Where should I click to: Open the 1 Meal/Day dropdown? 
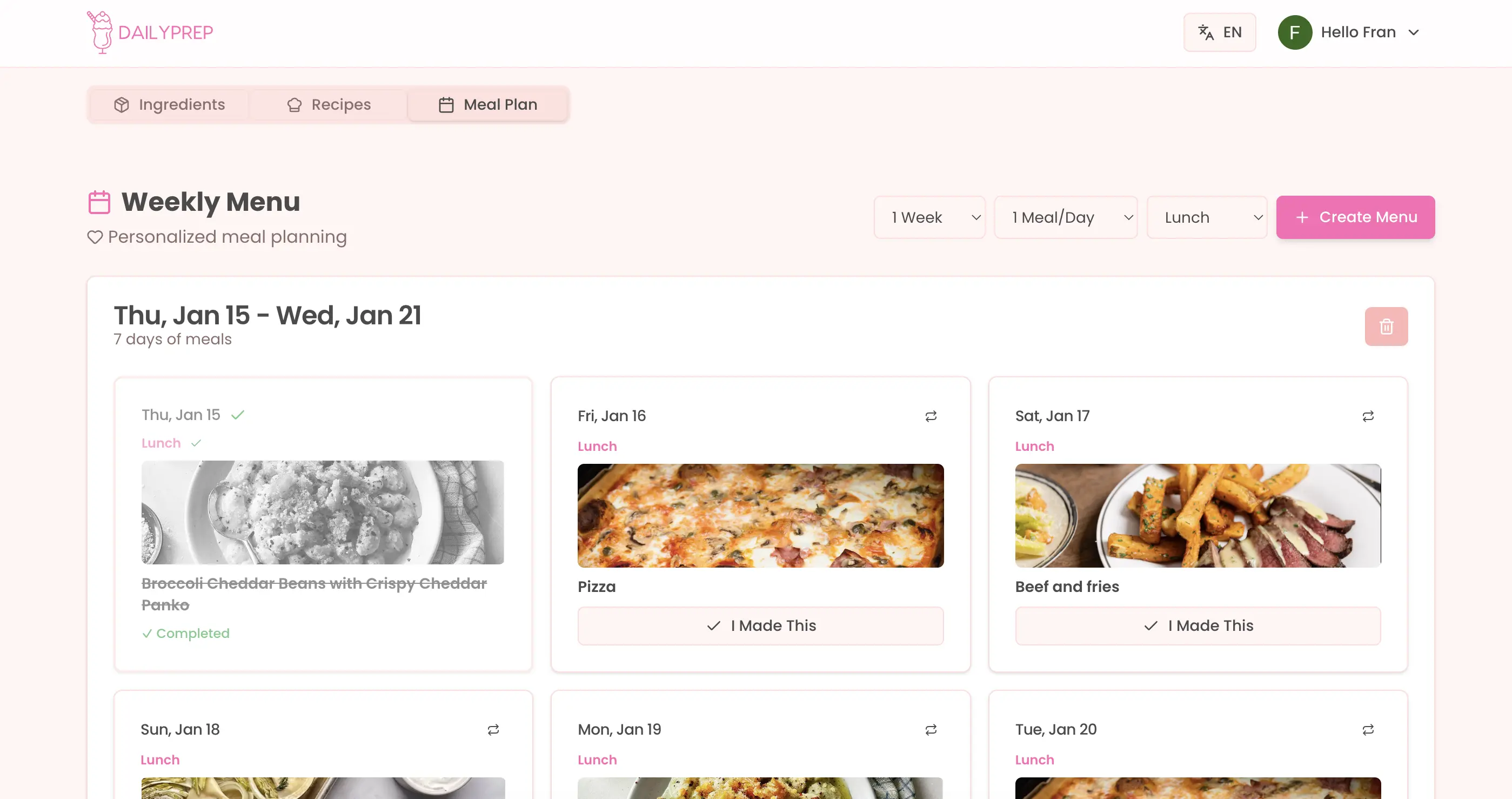(1065, 217)
